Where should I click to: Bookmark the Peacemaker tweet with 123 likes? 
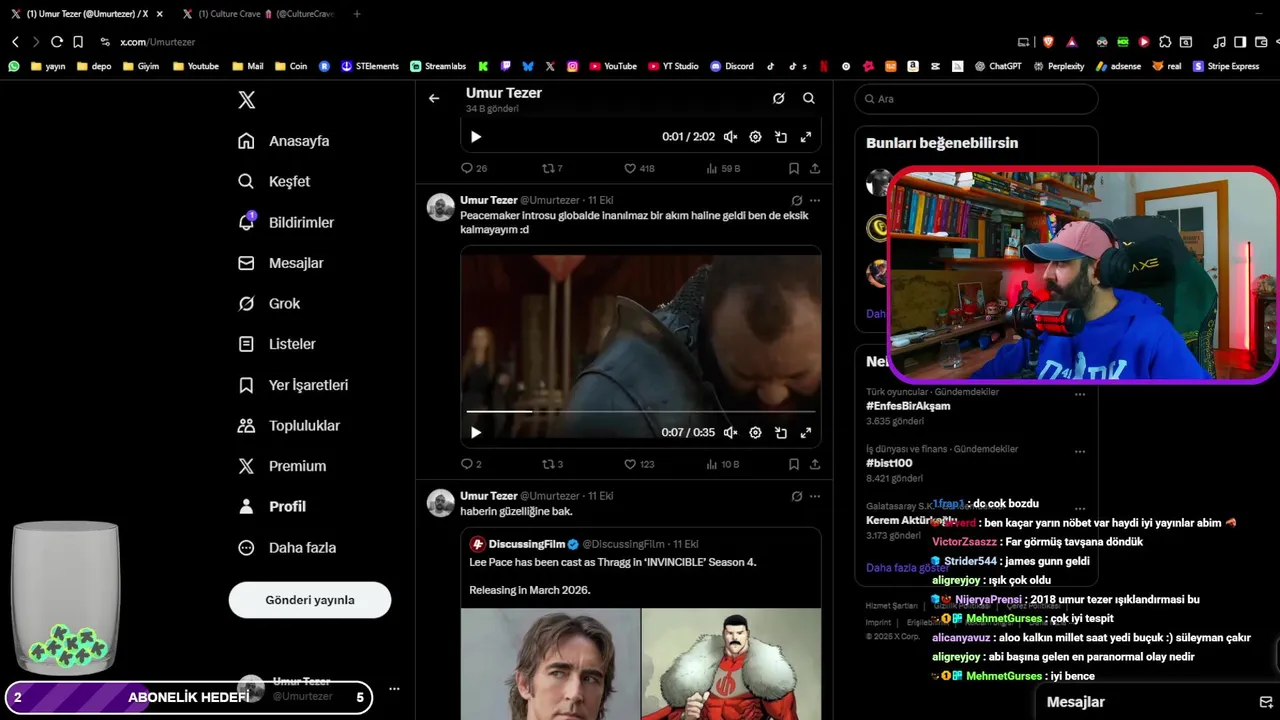tap(793, 464)
